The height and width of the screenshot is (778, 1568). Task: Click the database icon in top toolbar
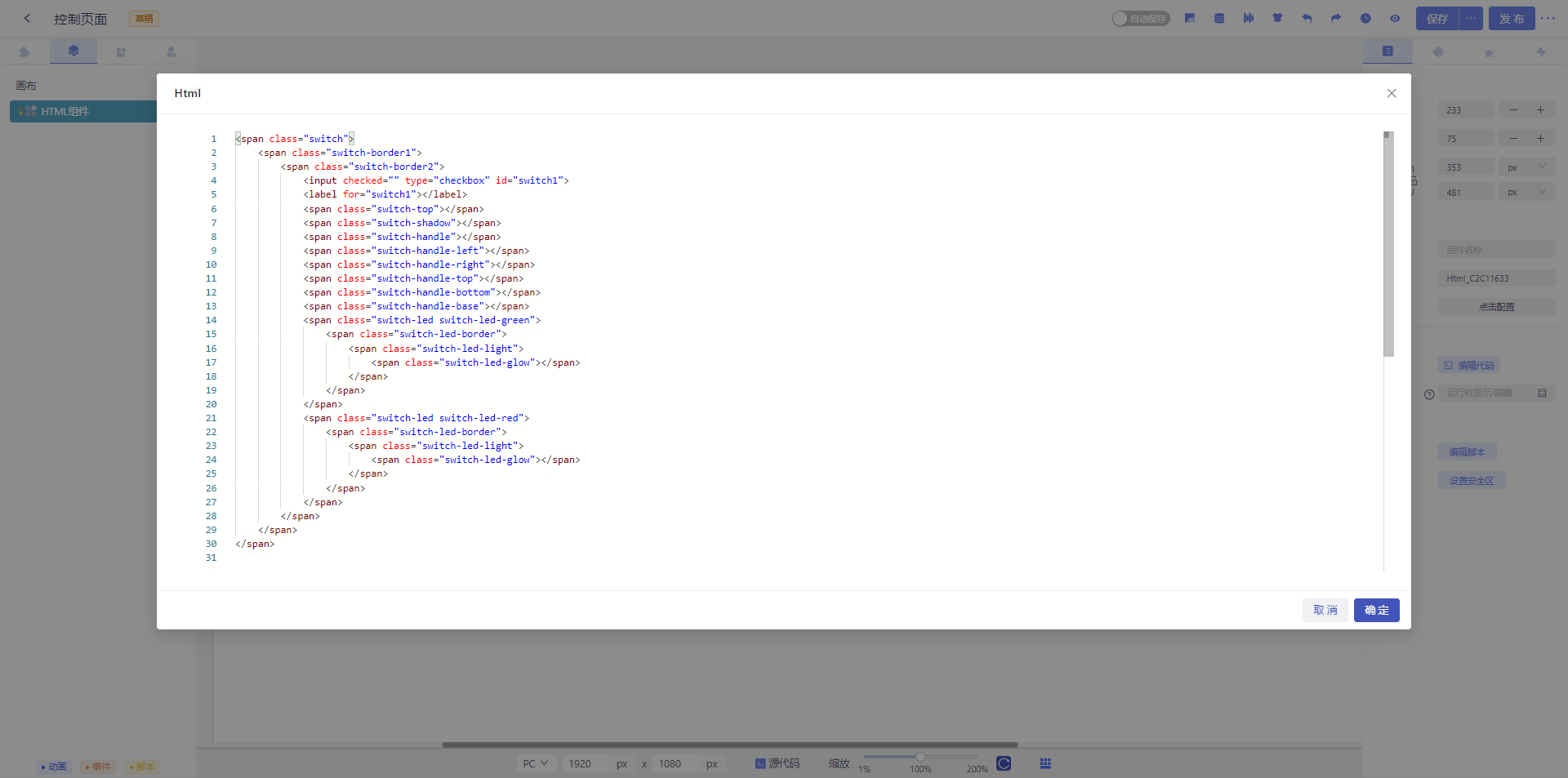tap(1219, 18)
